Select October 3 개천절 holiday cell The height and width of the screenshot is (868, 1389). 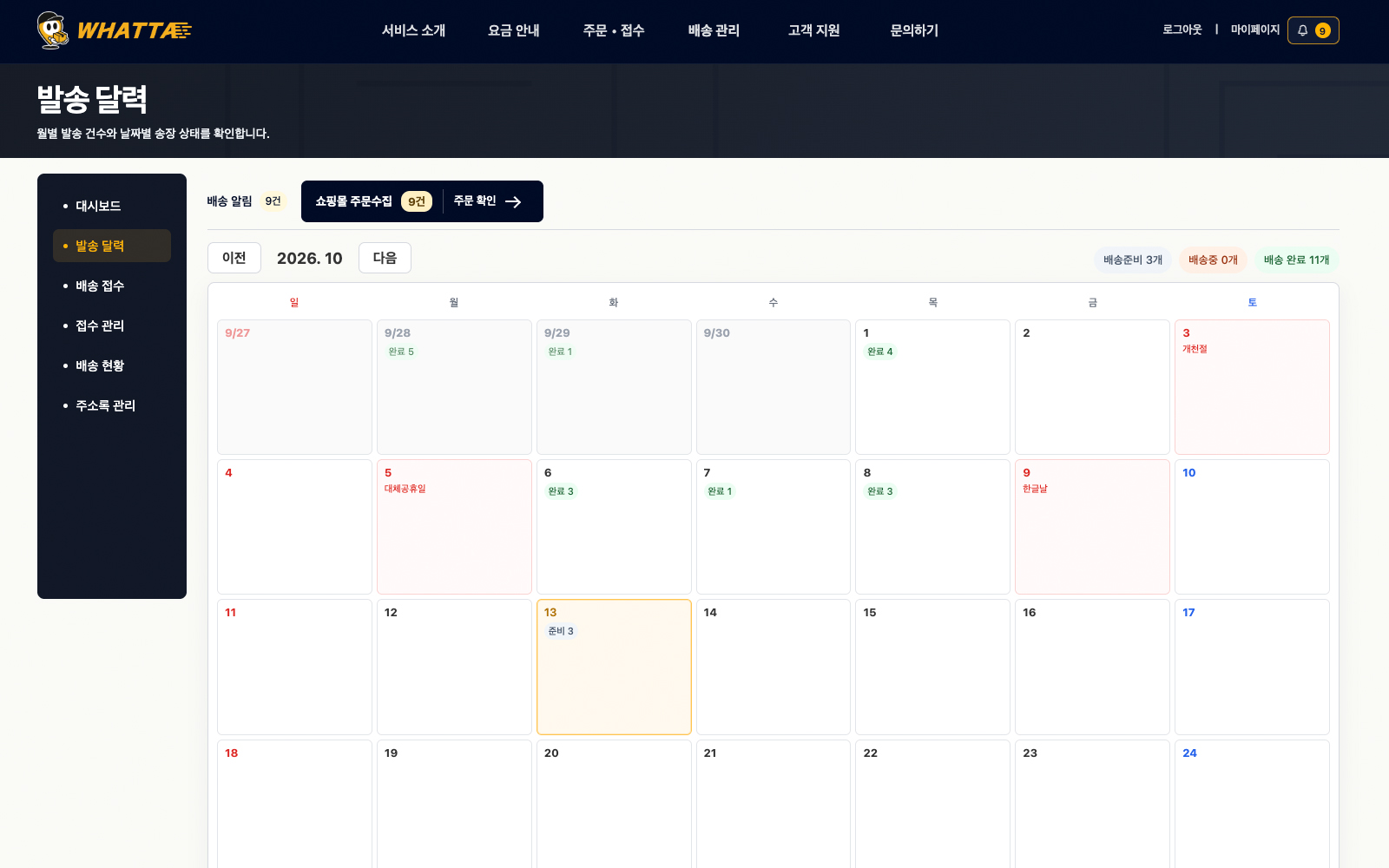[x=1252, y=387]
